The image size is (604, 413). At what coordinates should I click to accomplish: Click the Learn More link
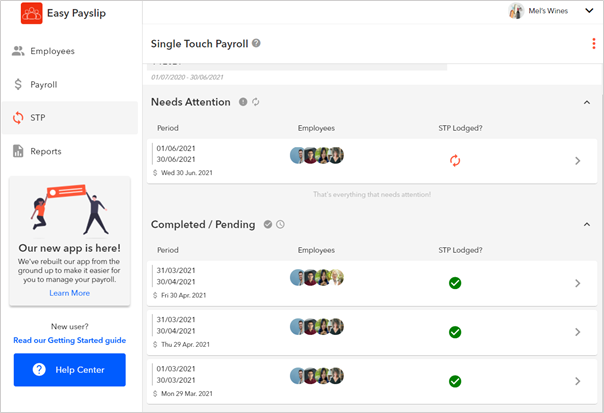pyautogui.click(x=70, y=293)
